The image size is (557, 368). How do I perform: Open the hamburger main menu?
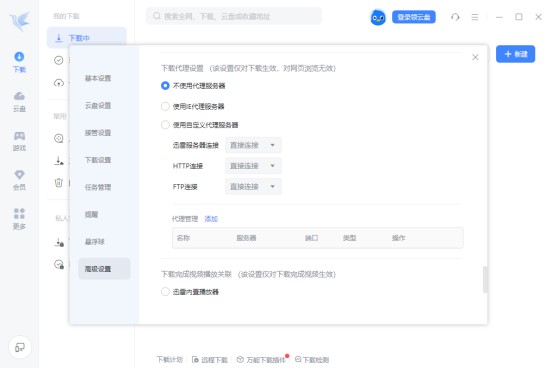point(475,17)
